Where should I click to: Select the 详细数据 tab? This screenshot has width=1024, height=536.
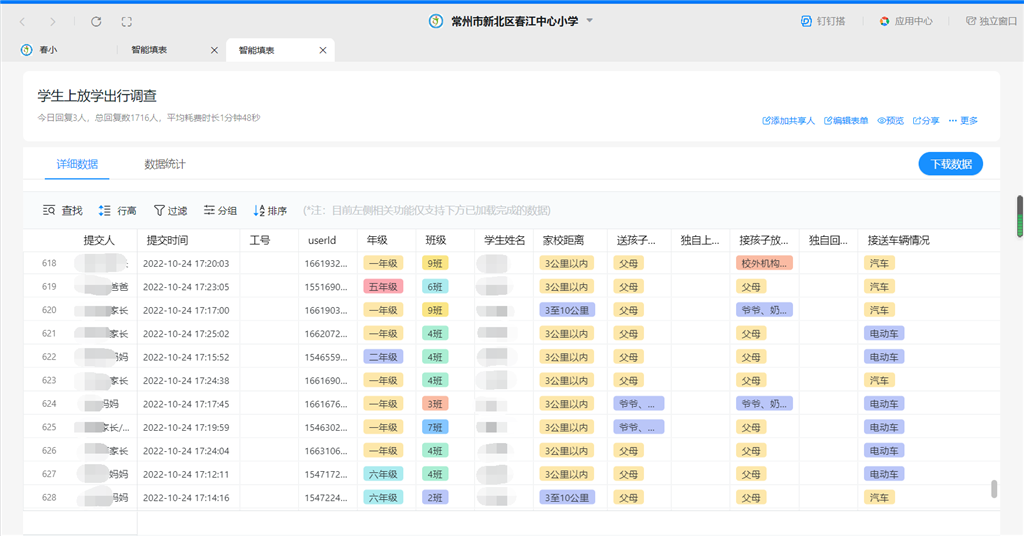[77, 164]
